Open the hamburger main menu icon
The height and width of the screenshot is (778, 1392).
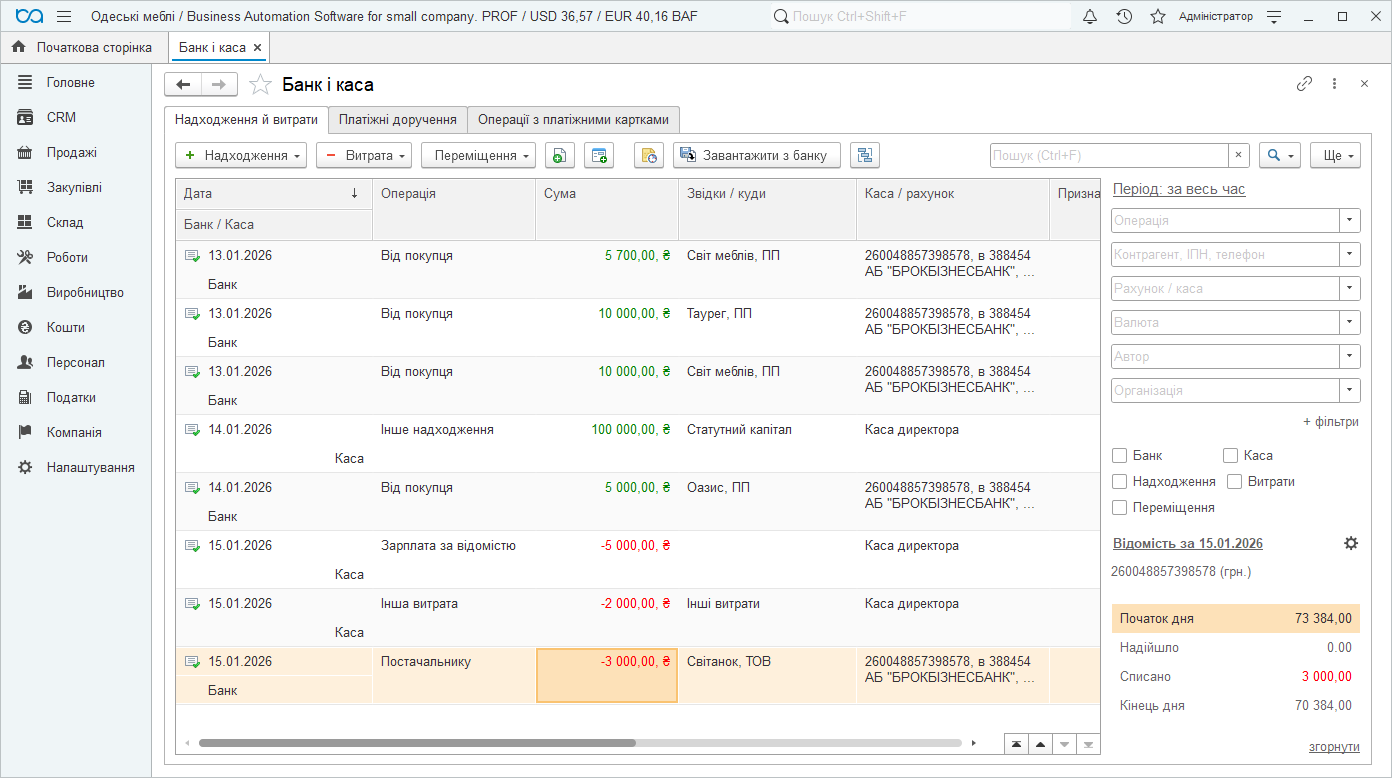(x=64, y=17)
